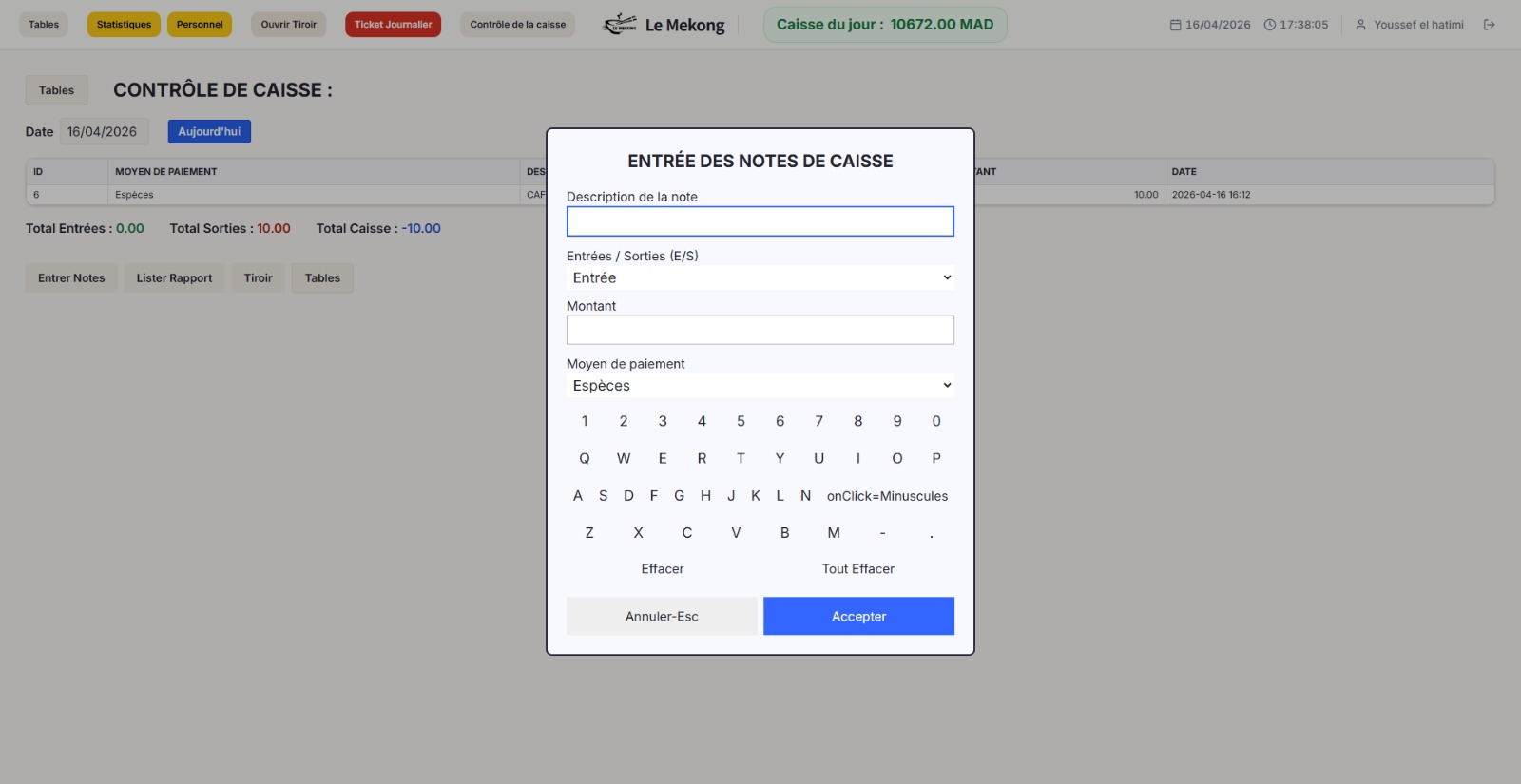This screenshot has width=1521, height=784.
Task: Confirm the note with Accepter
Action: click(858, 616)
